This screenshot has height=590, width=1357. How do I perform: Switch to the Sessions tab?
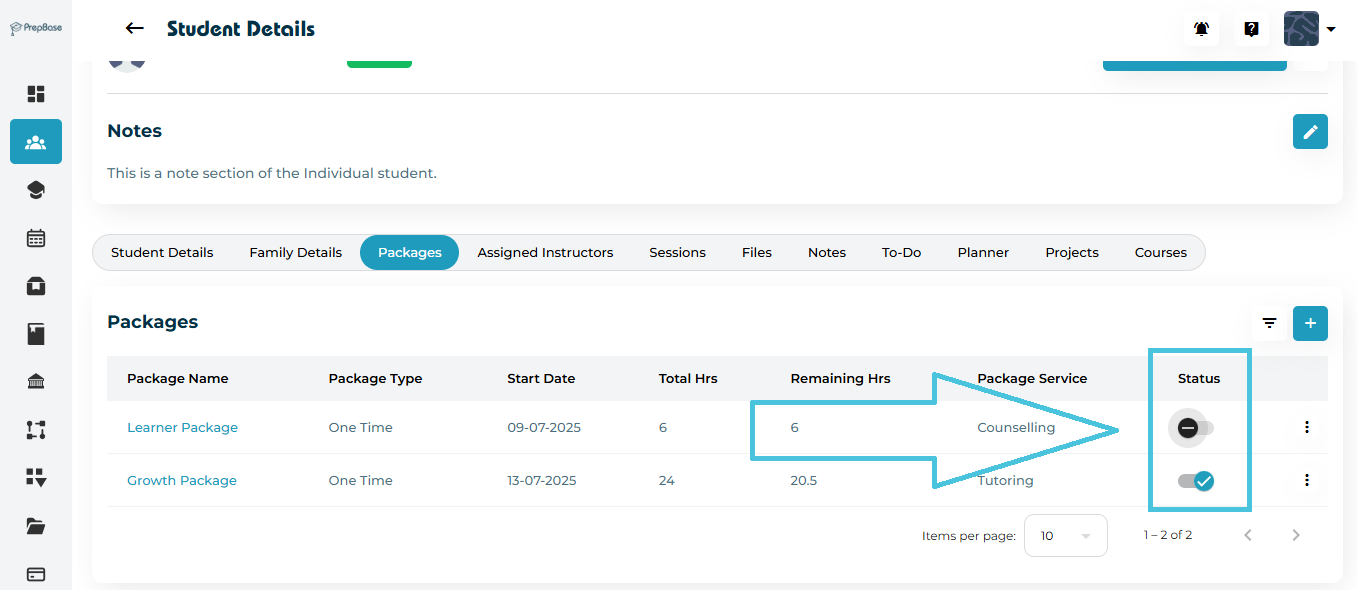click(x=677, y=253)
